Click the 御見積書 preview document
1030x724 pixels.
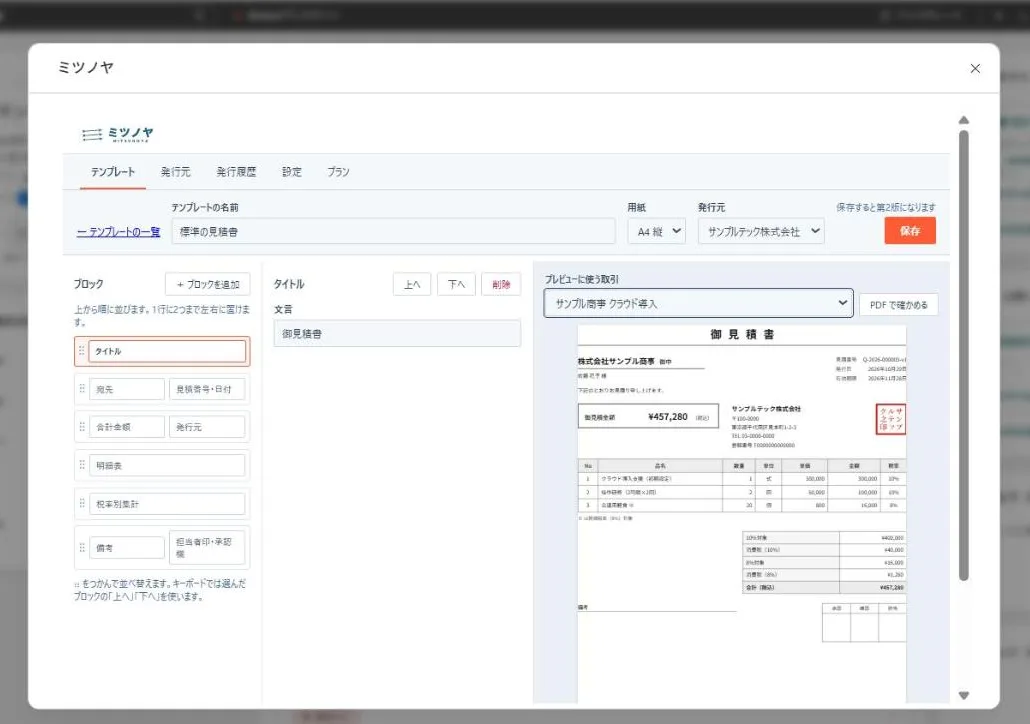tap(742, 514)
